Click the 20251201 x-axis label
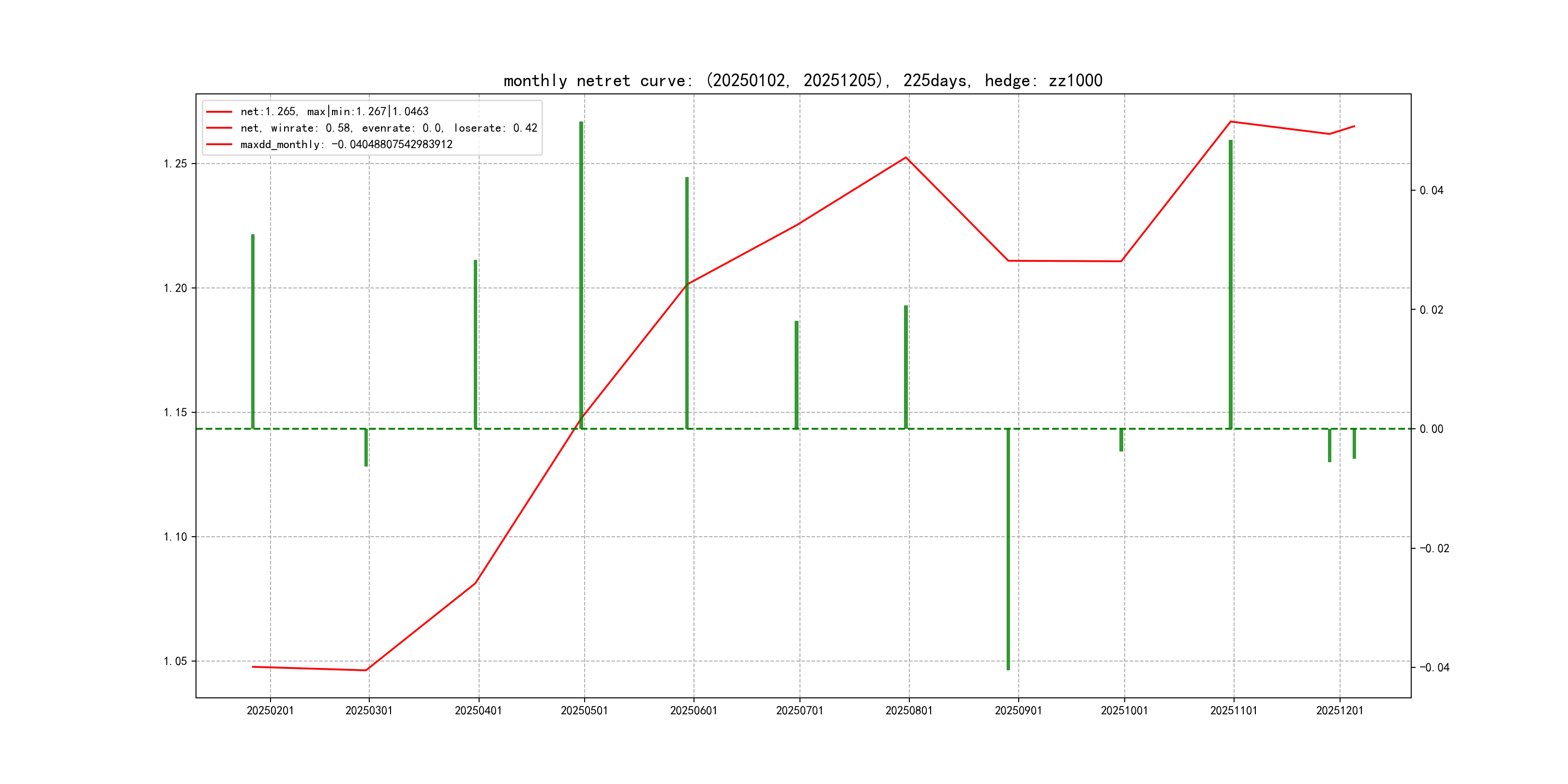 pos(1339,711)
